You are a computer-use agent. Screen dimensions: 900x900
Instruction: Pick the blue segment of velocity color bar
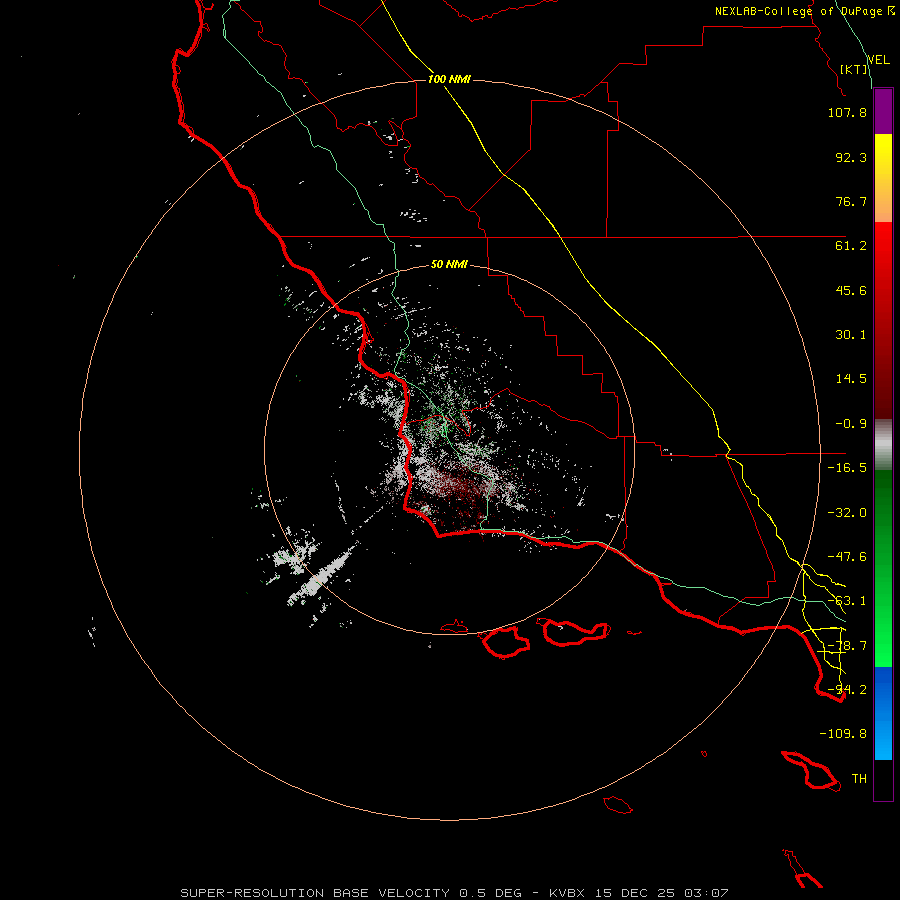[883, 713]
